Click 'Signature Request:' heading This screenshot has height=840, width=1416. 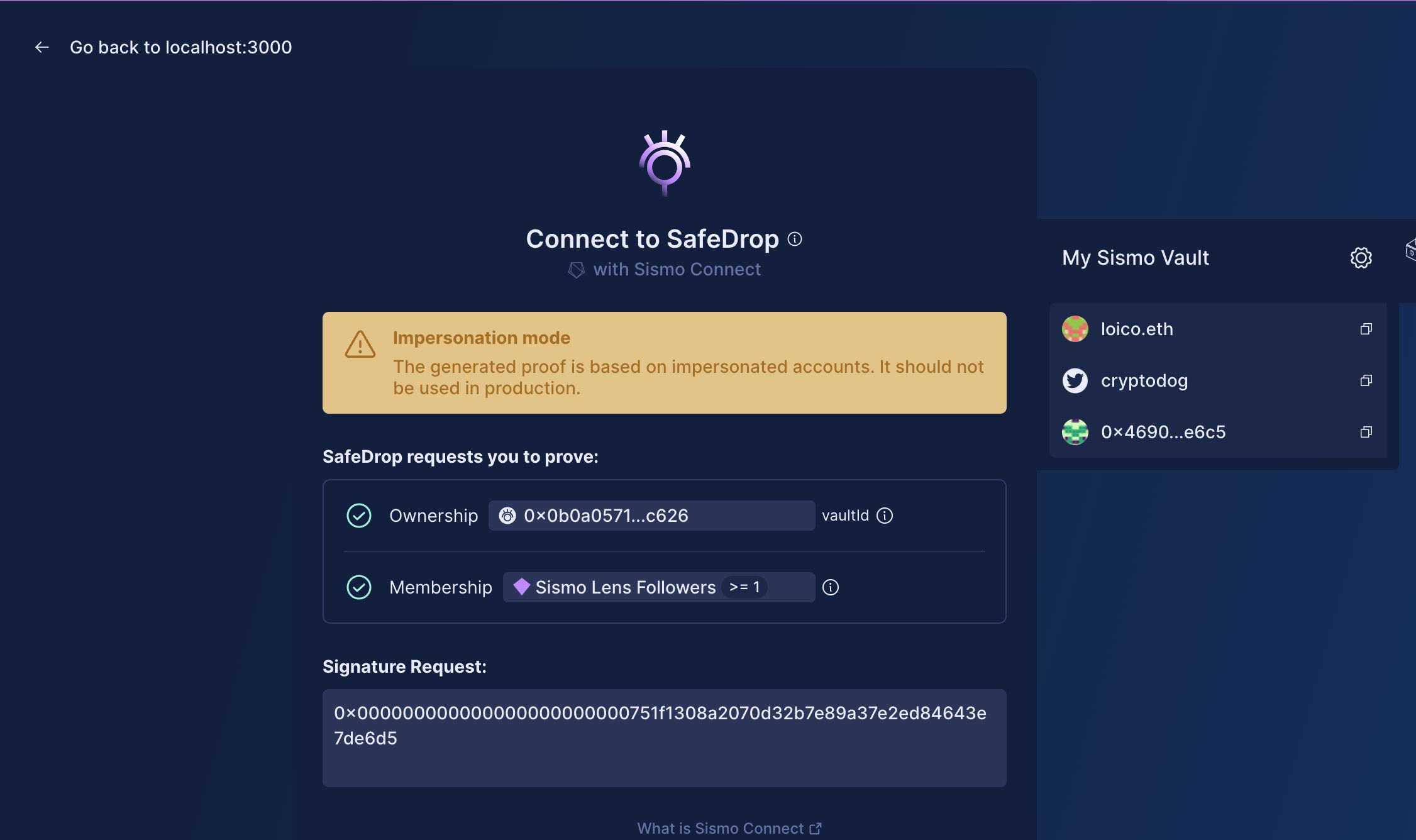pos(404,666)
